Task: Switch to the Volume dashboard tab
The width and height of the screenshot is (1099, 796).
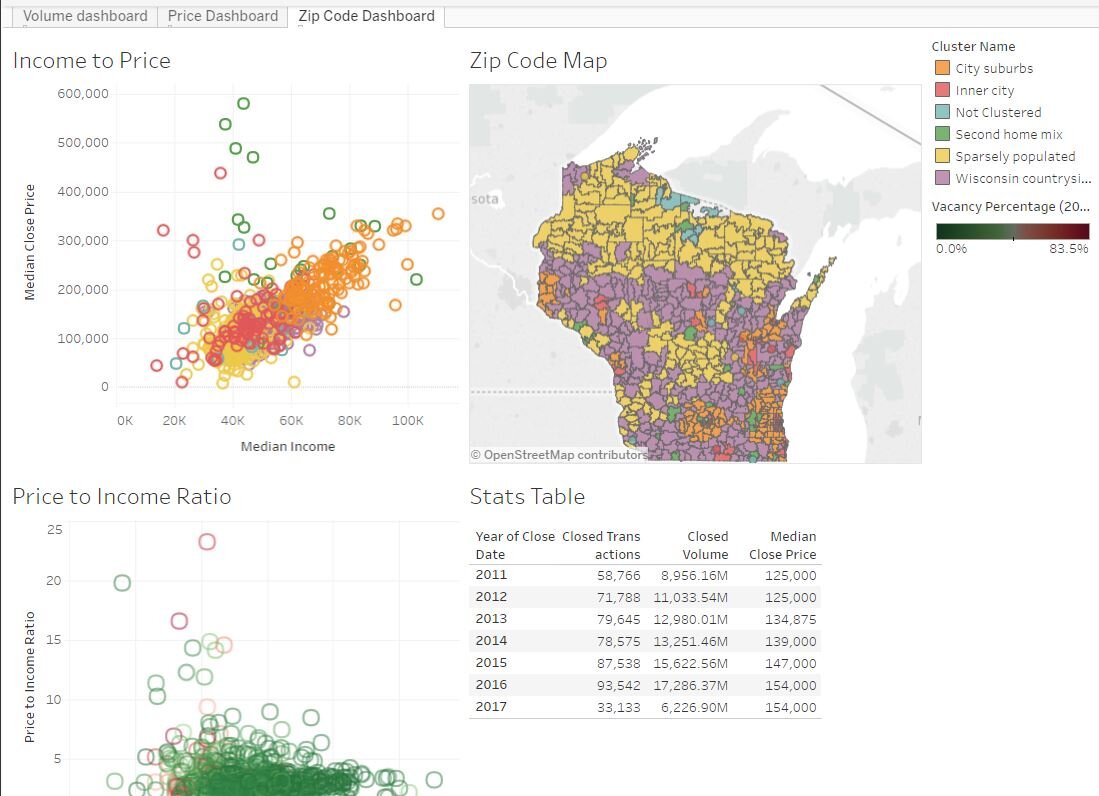Action: point(85,16)
